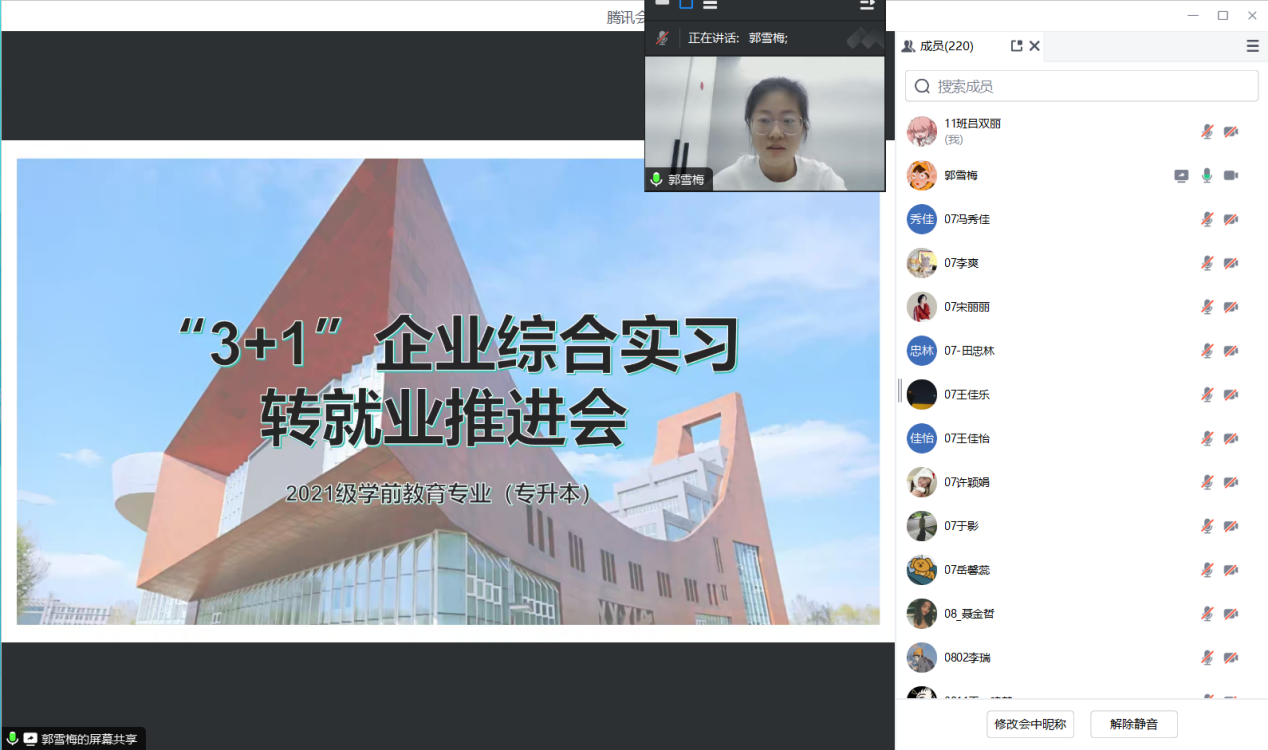
Task: Click 郭雪梅's video thumbnail
Action: click(x=765, y=122)
